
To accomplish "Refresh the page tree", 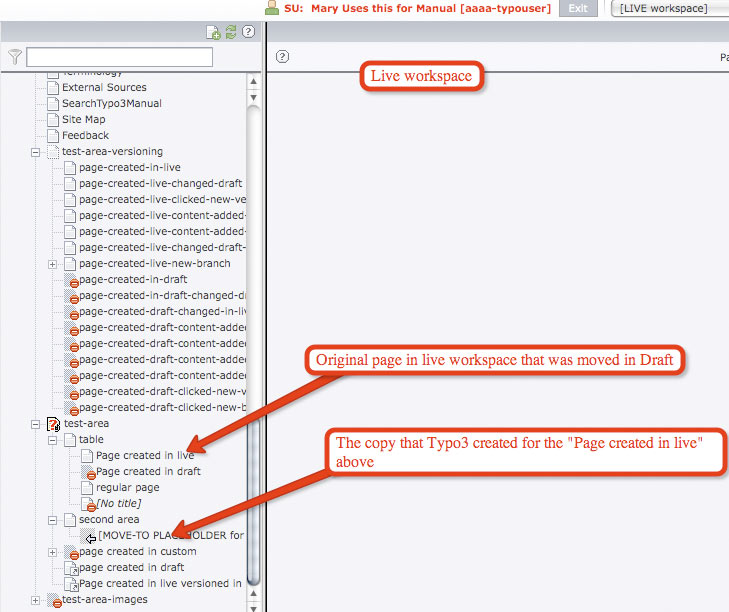I will tap(230, 32).
